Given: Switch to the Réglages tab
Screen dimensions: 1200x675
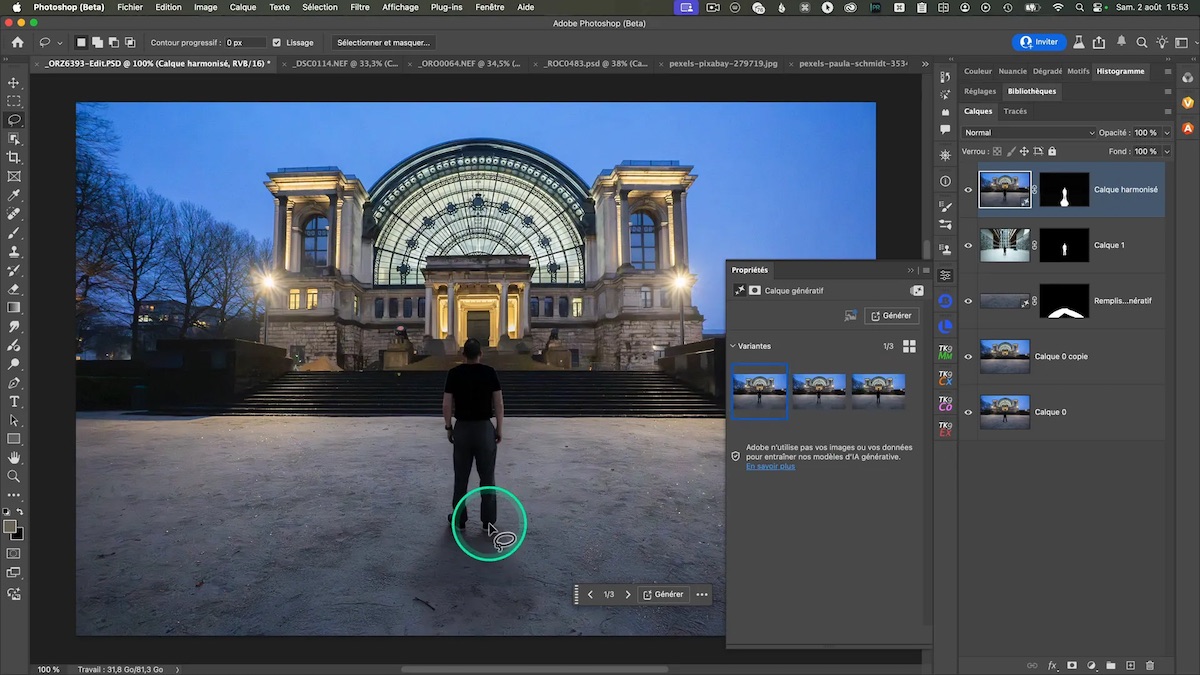Looking at the screenshot, I should click(980, 91).
